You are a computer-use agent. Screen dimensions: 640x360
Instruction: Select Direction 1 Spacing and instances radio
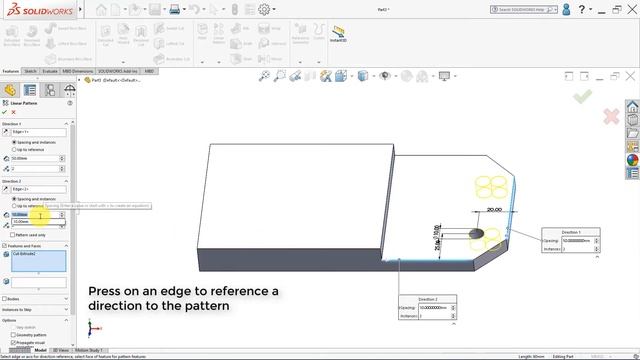pos(14,142)
